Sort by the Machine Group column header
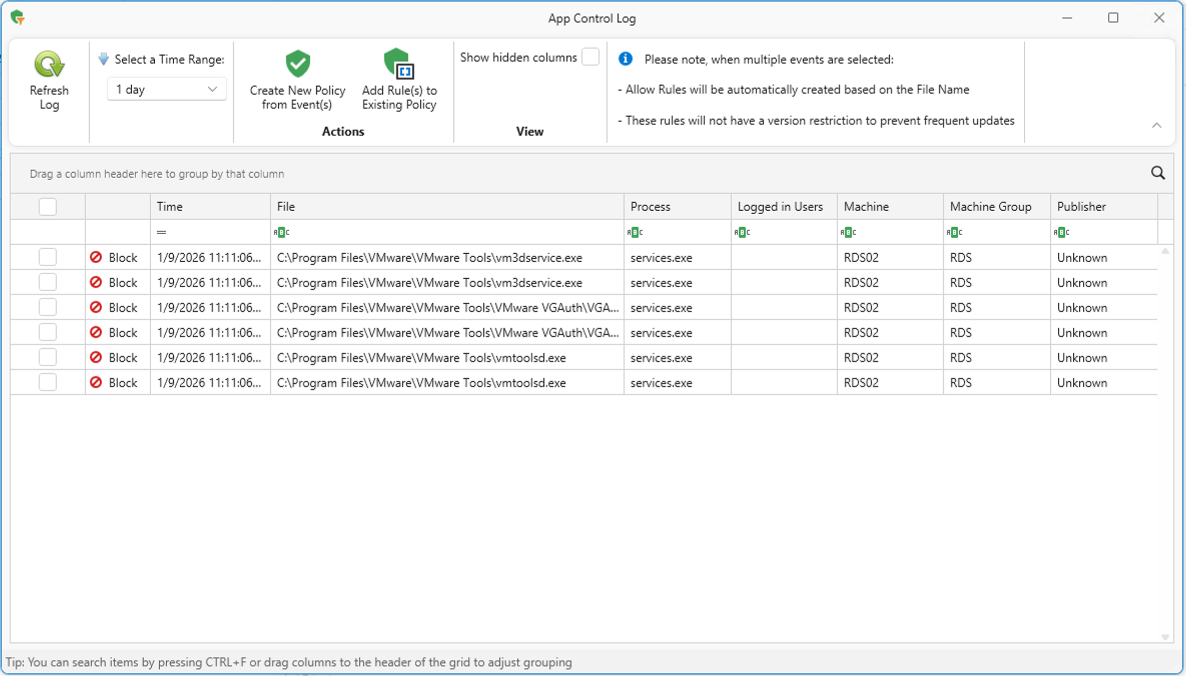This screenshot has height=676, width=1186. click(x=990, y=207)
